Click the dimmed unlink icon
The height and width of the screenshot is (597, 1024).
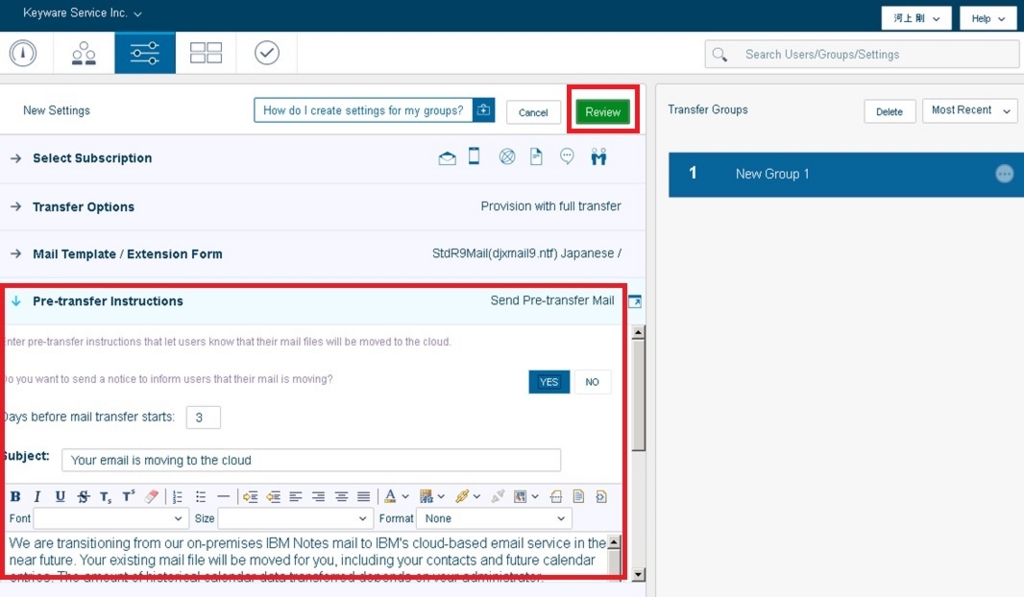coord(498,496)
